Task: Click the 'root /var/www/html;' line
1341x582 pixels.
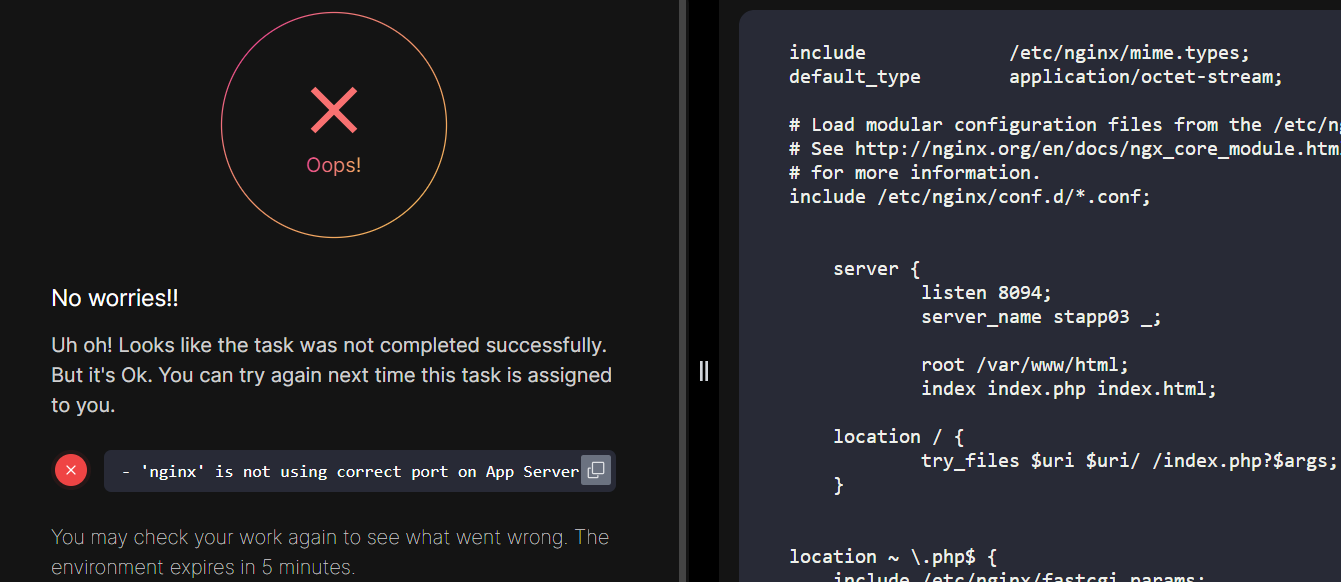Action: click(1025, 365)
